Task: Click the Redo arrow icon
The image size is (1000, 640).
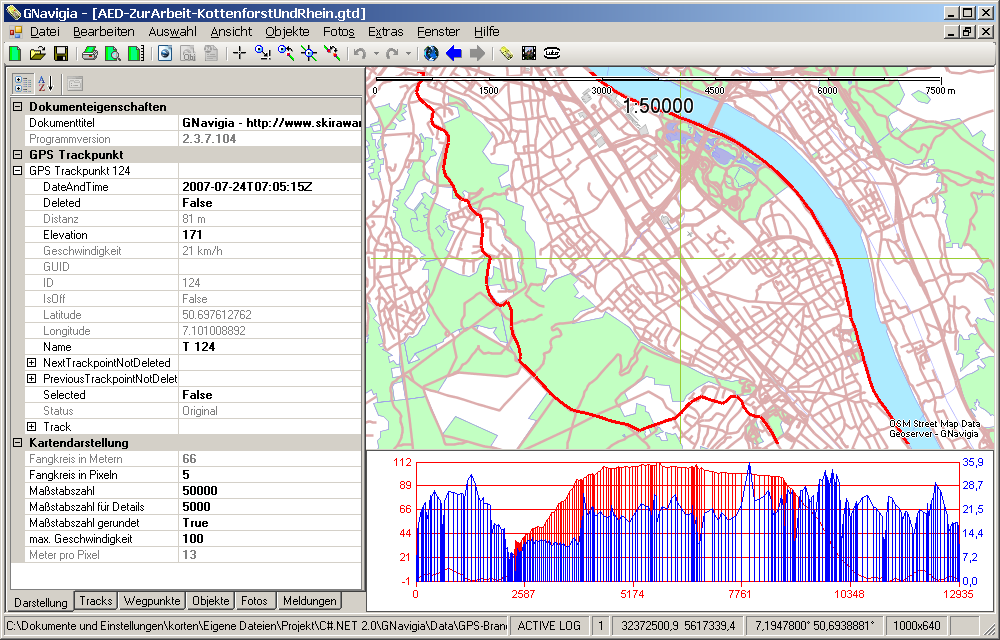Action: (392, 54)
